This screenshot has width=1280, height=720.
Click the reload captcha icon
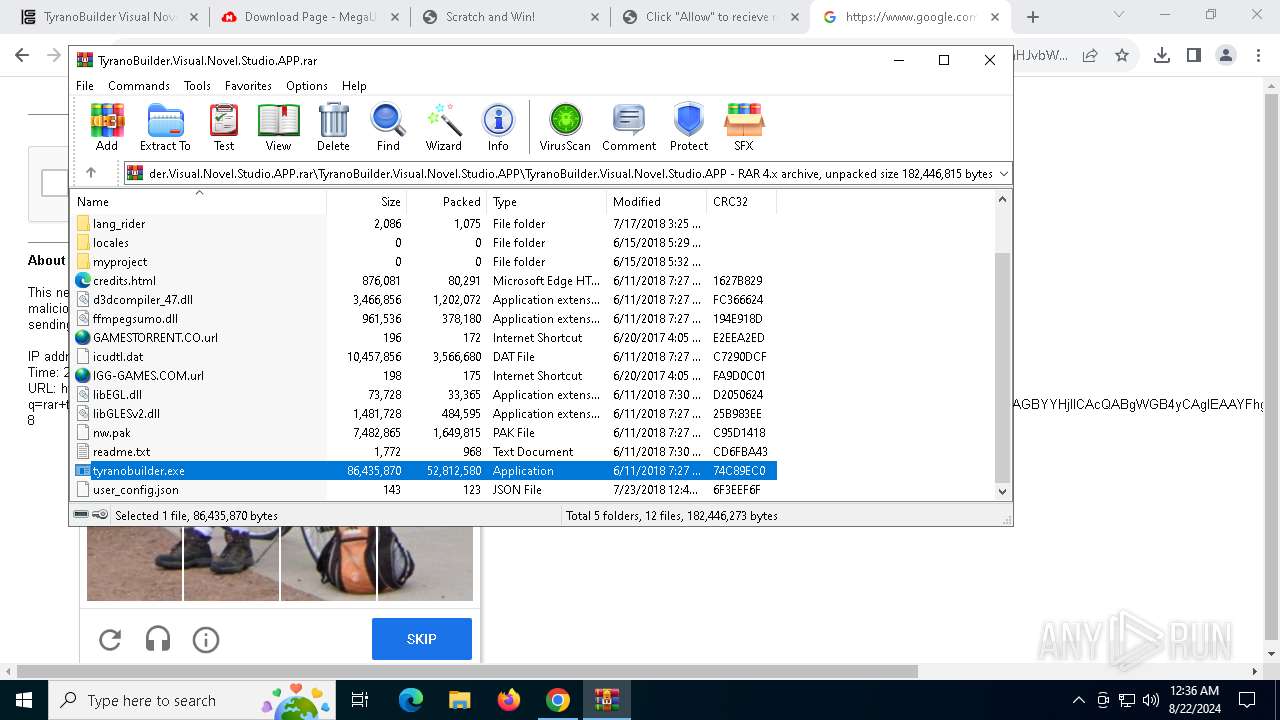(110, 639)
